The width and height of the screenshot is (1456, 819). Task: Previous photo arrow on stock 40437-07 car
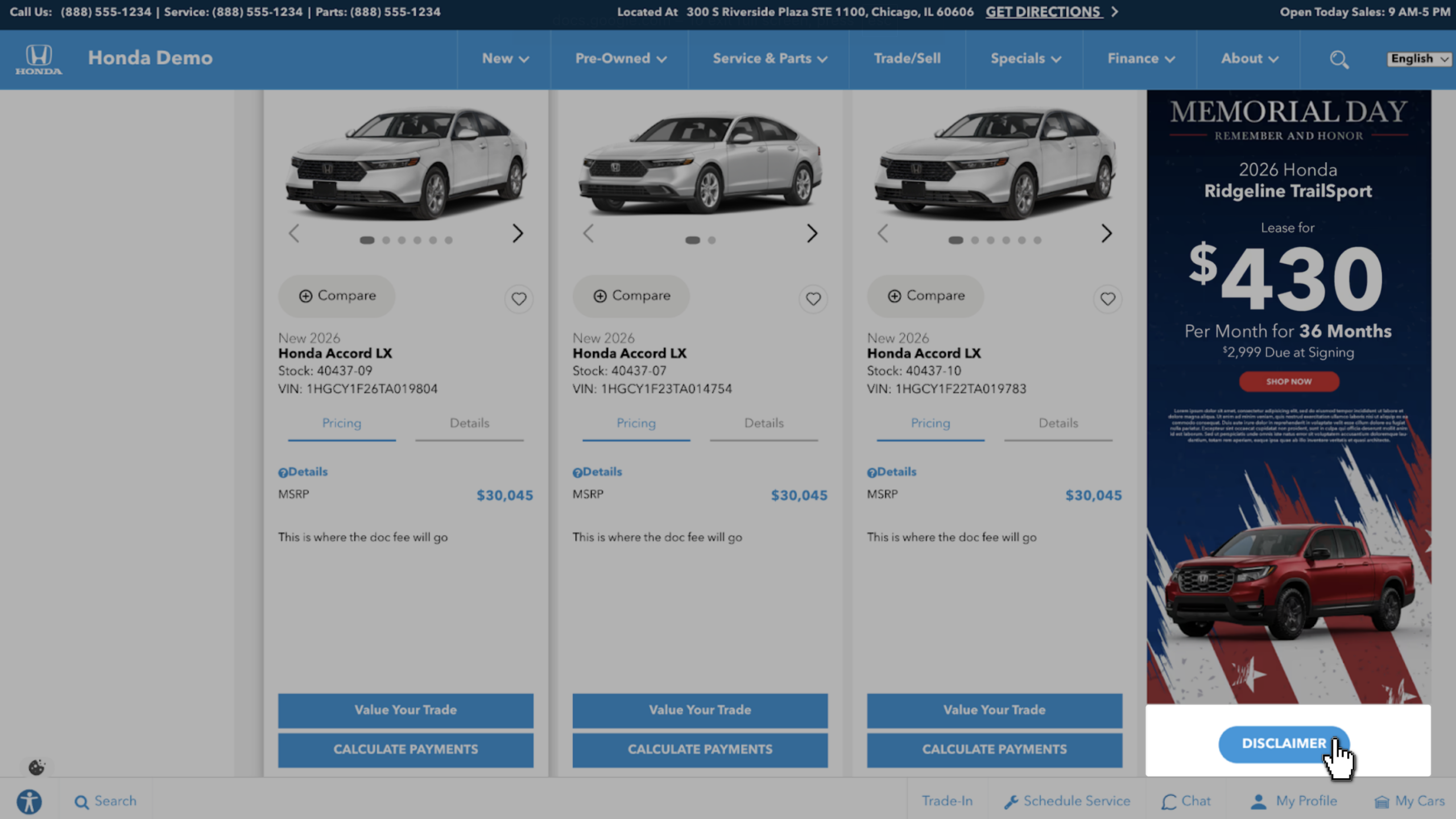tap(588, 233)
